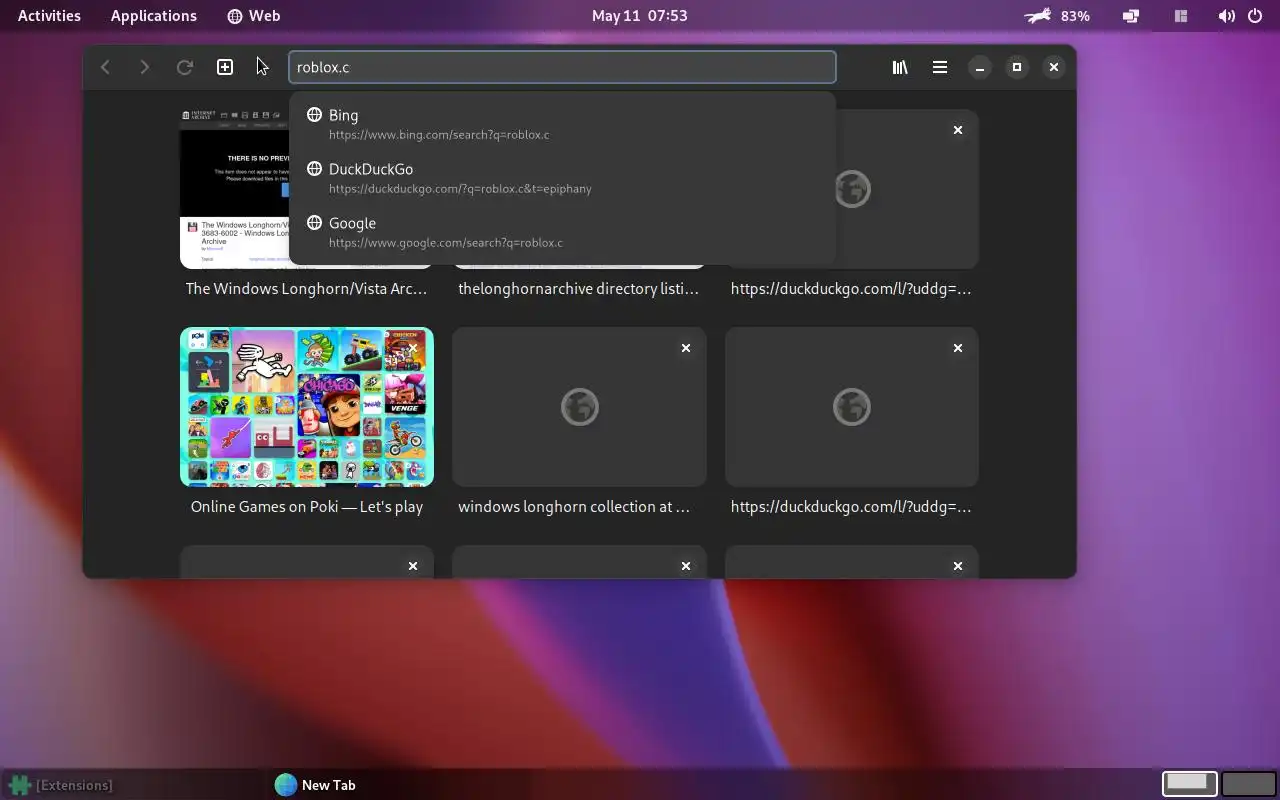
Task: Open the power menu icon
Action: click(x=1255, y=15)
